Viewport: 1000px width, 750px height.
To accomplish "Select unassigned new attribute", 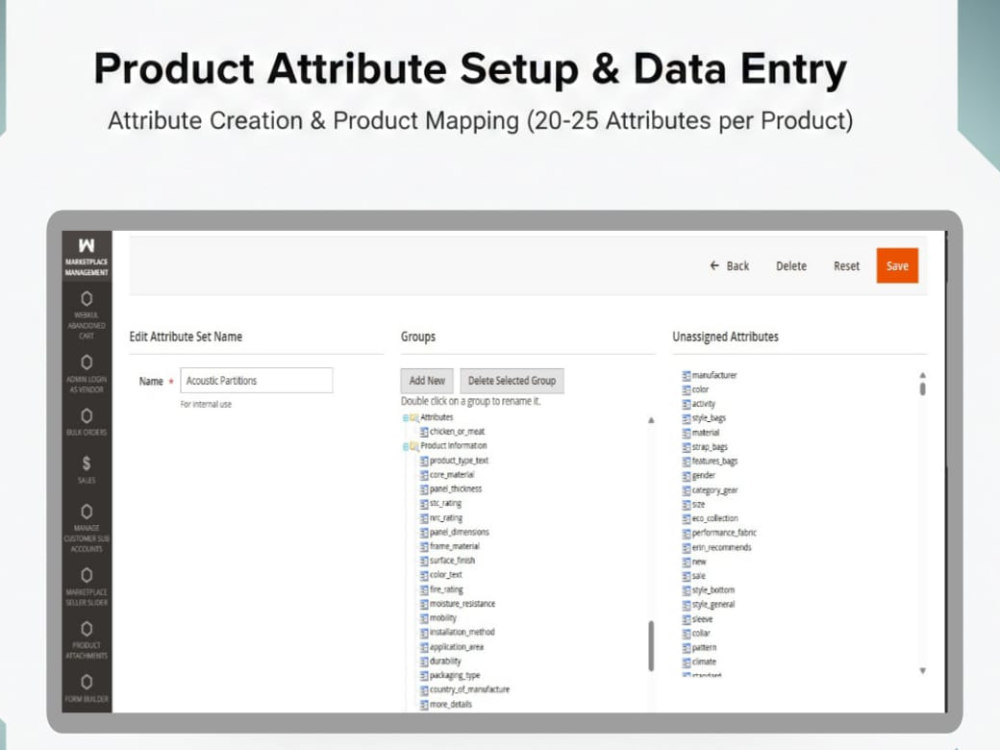I will pyautogui.click(x=695, y=561).
